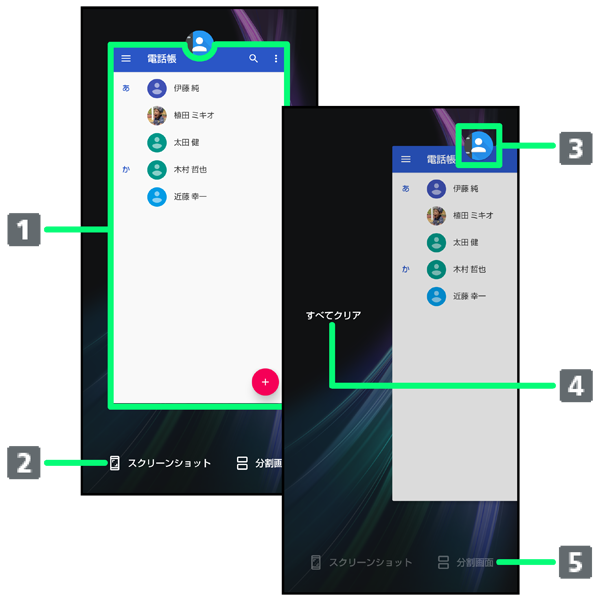The height and width of the screenshot is (601, 600).
Task: Open three-dot overflow menu in contacts
Action: (x=277, y=59)
